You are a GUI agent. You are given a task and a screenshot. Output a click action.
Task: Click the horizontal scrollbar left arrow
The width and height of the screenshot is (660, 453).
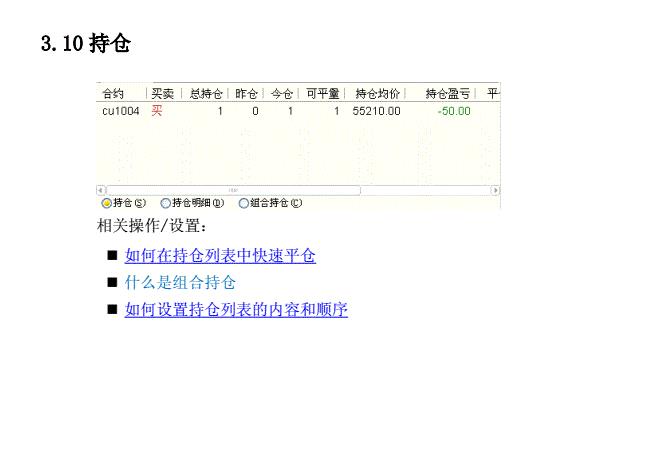(x=100, y=190)
